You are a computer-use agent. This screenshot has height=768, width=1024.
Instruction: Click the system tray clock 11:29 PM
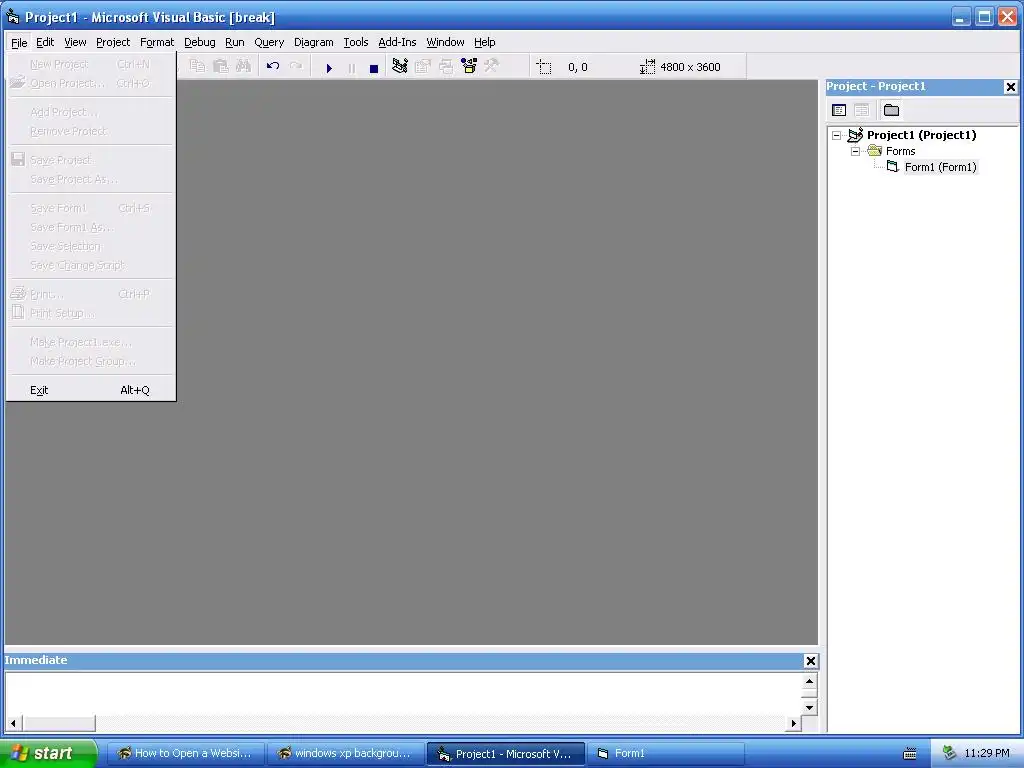coord(987,754)
